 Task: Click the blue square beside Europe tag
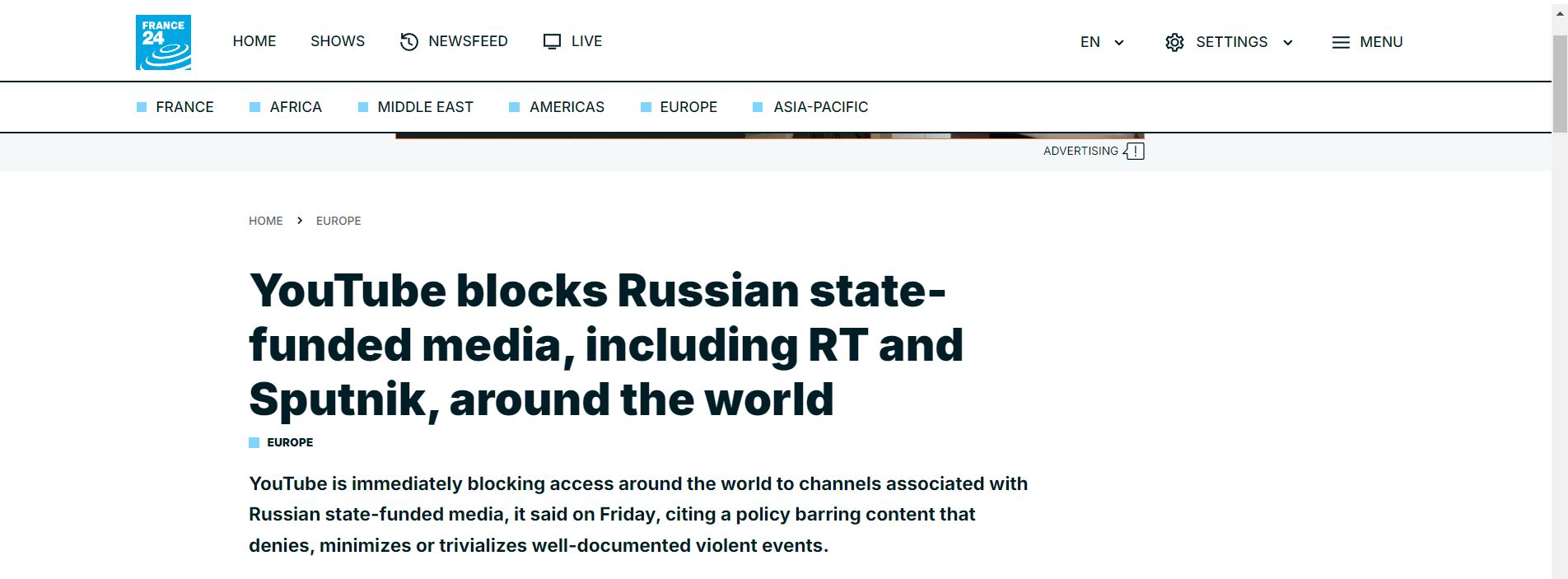click(x=254, y=442)
